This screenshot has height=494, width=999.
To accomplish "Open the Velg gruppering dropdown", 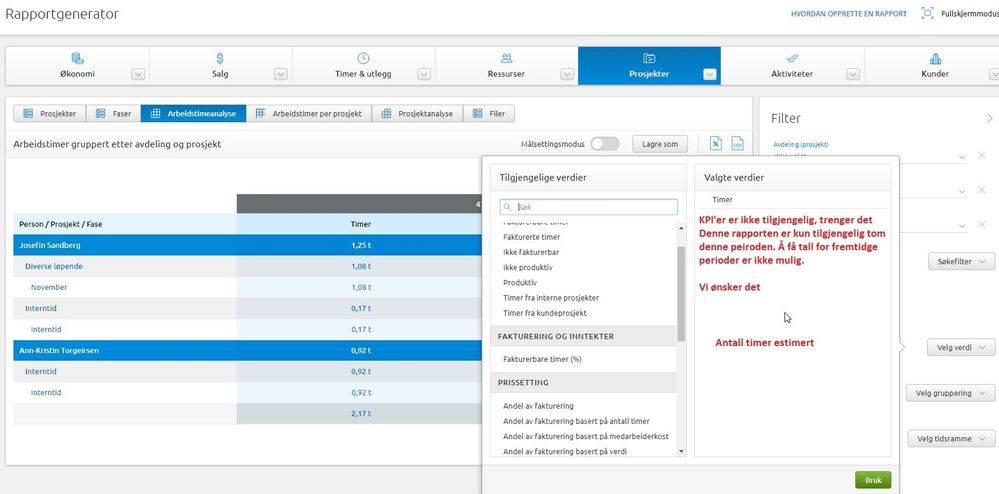I will (951, 393).
